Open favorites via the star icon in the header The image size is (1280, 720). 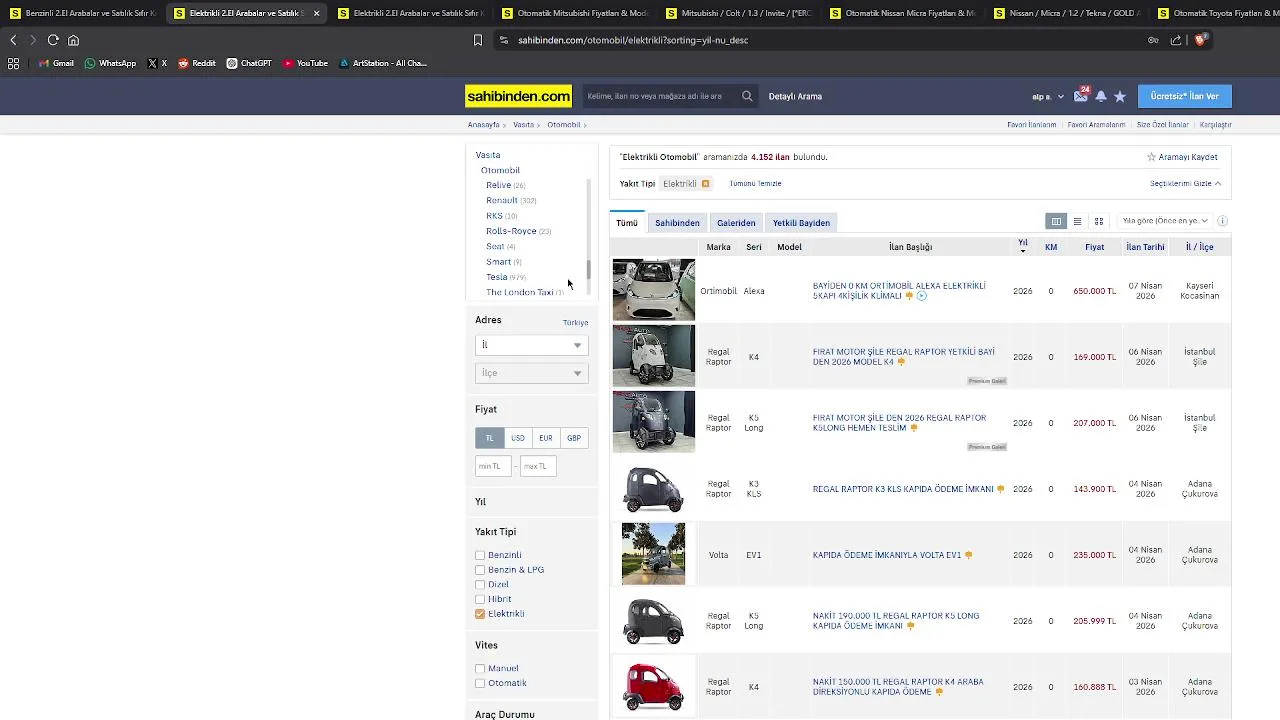click(x=1120, y=96)
